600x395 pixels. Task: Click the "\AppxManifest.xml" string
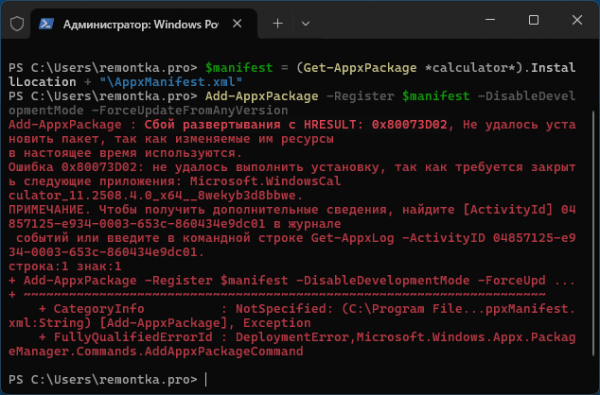[x=171, y=82]
